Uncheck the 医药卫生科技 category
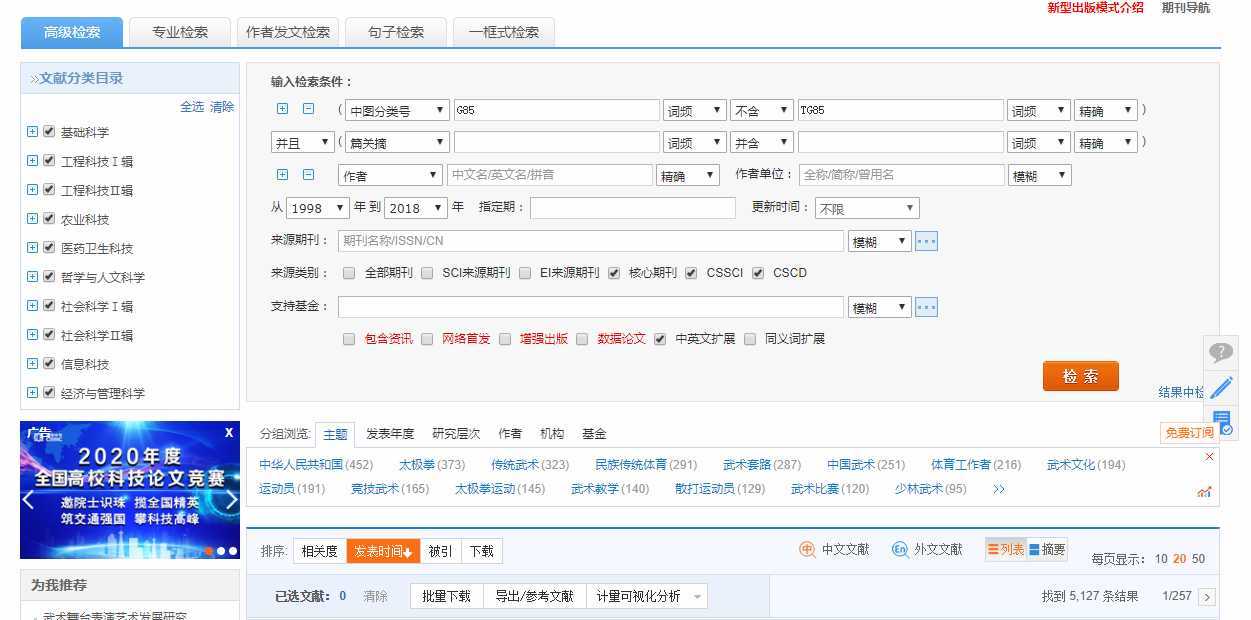 49,247
